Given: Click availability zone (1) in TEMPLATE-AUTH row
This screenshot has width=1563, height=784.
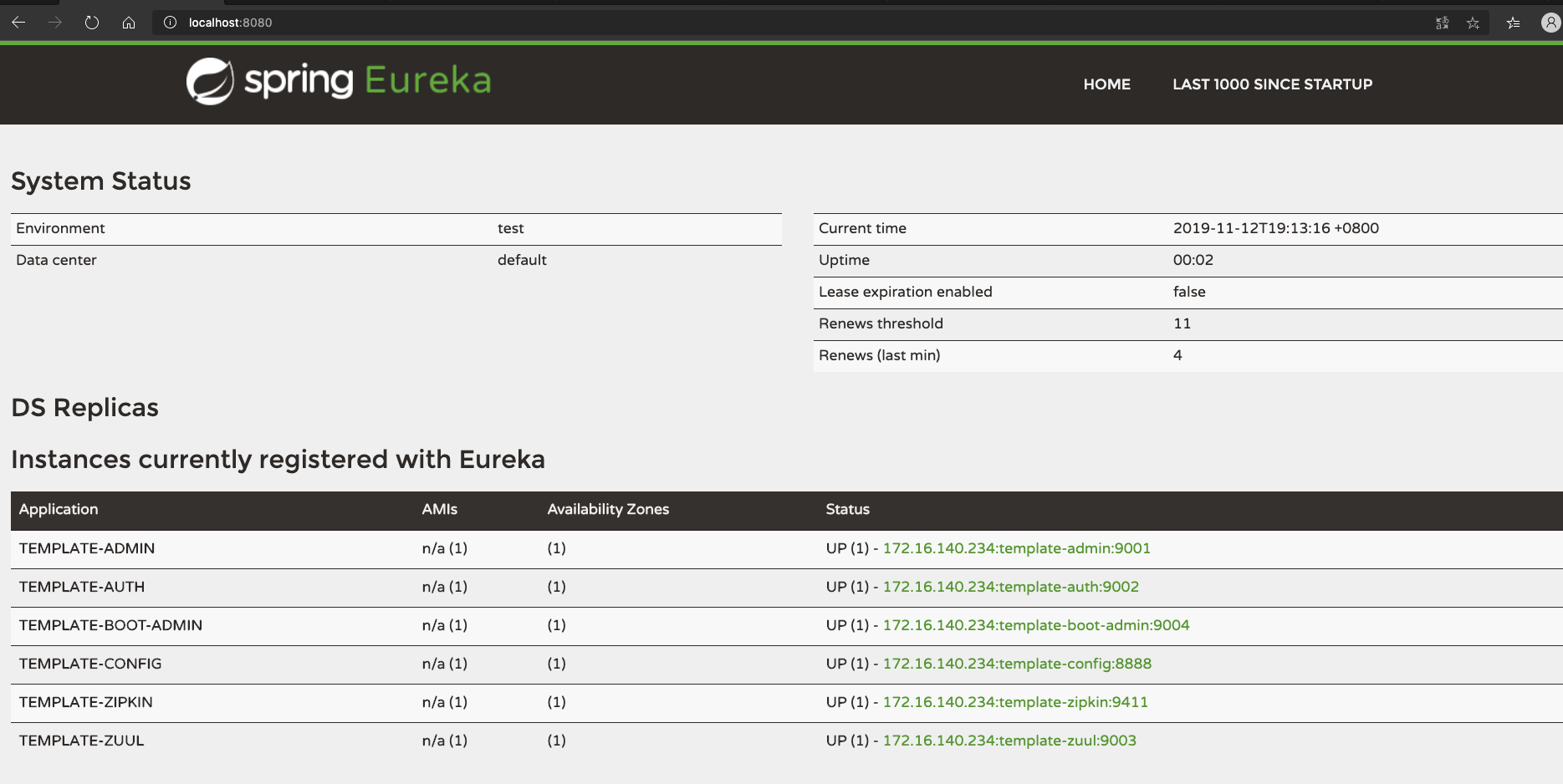Looking at the screenshot, I should pos(557,587).
